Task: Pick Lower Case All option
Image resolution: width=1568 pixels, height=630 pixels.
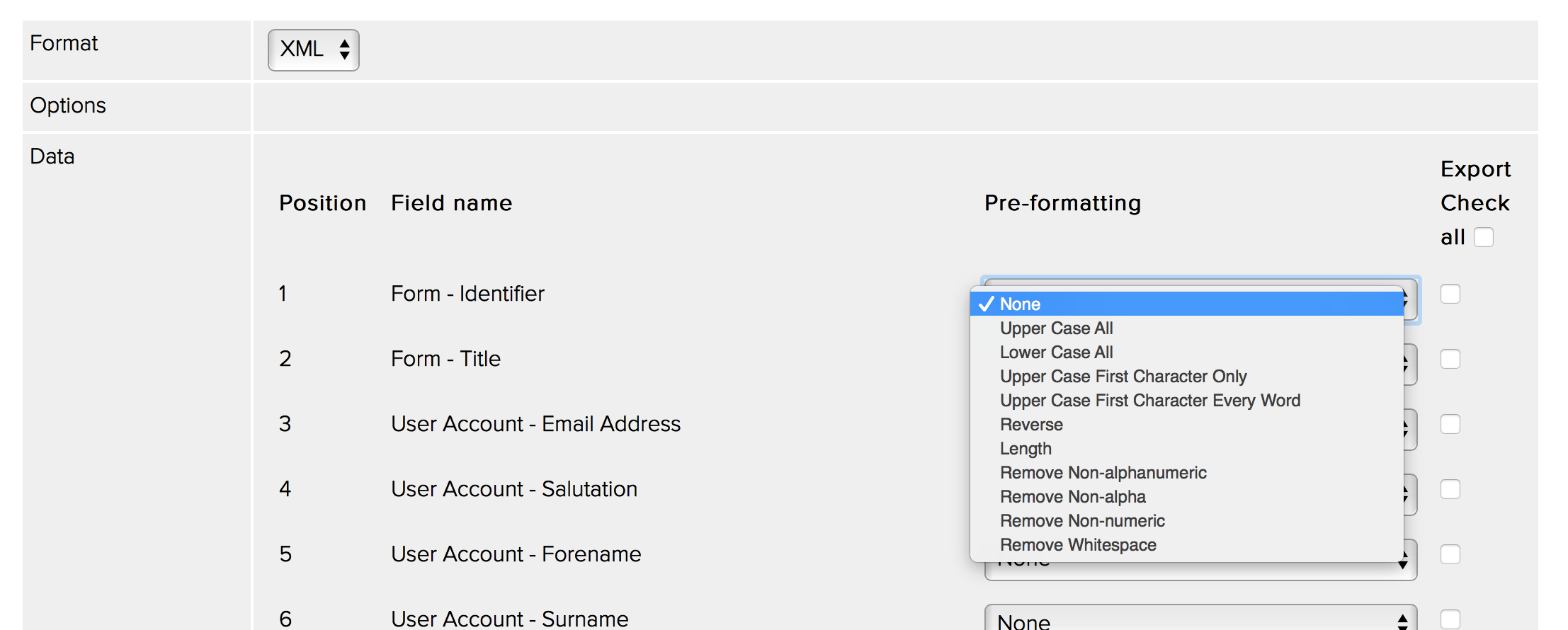Action: pos(1056,353)
